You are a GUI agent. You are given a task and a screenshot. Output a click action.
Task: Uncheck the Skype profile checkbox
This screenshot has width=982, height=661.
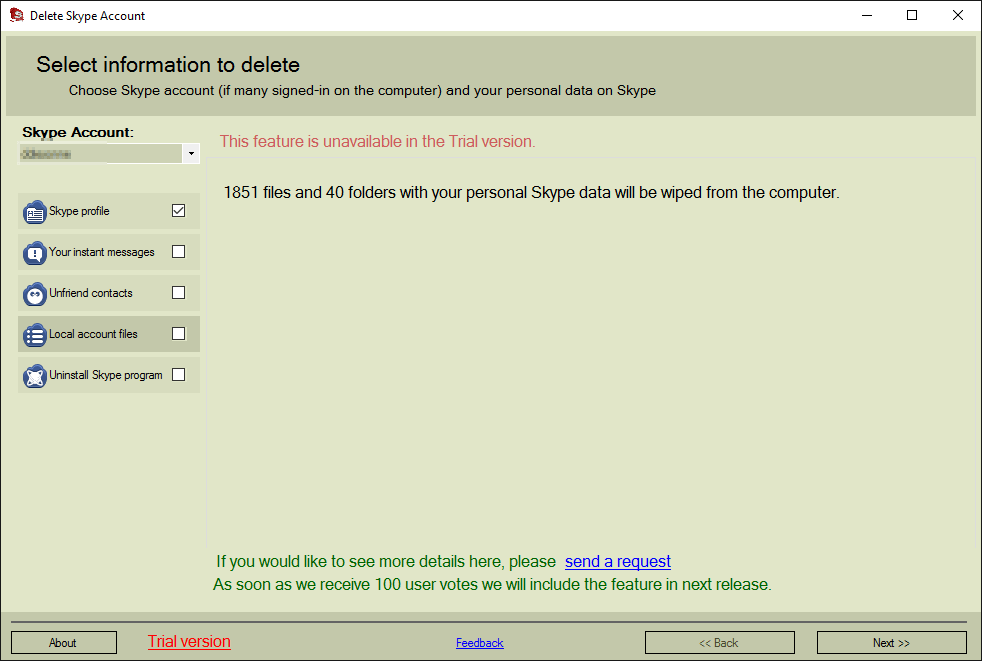point(178,211)
